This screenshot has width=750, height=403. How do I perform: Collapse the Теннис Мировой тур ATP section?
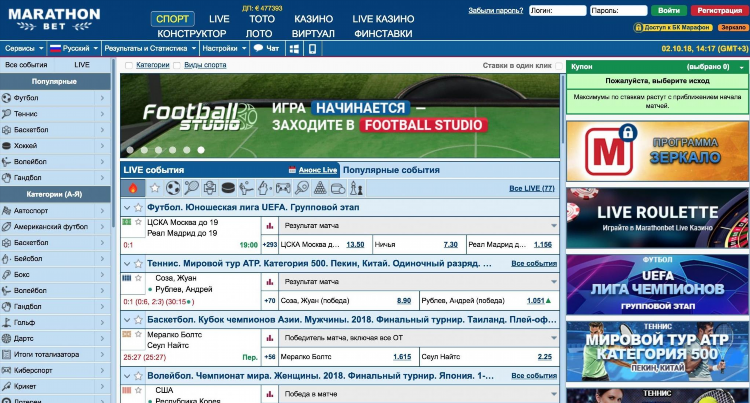[x=127, y=264]
